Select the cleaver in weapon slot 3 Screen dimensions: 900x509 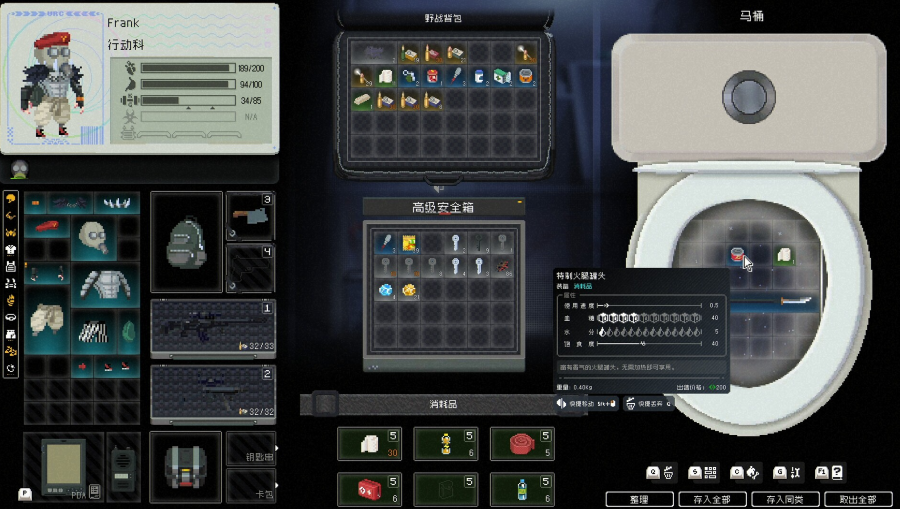coord(250,217)
